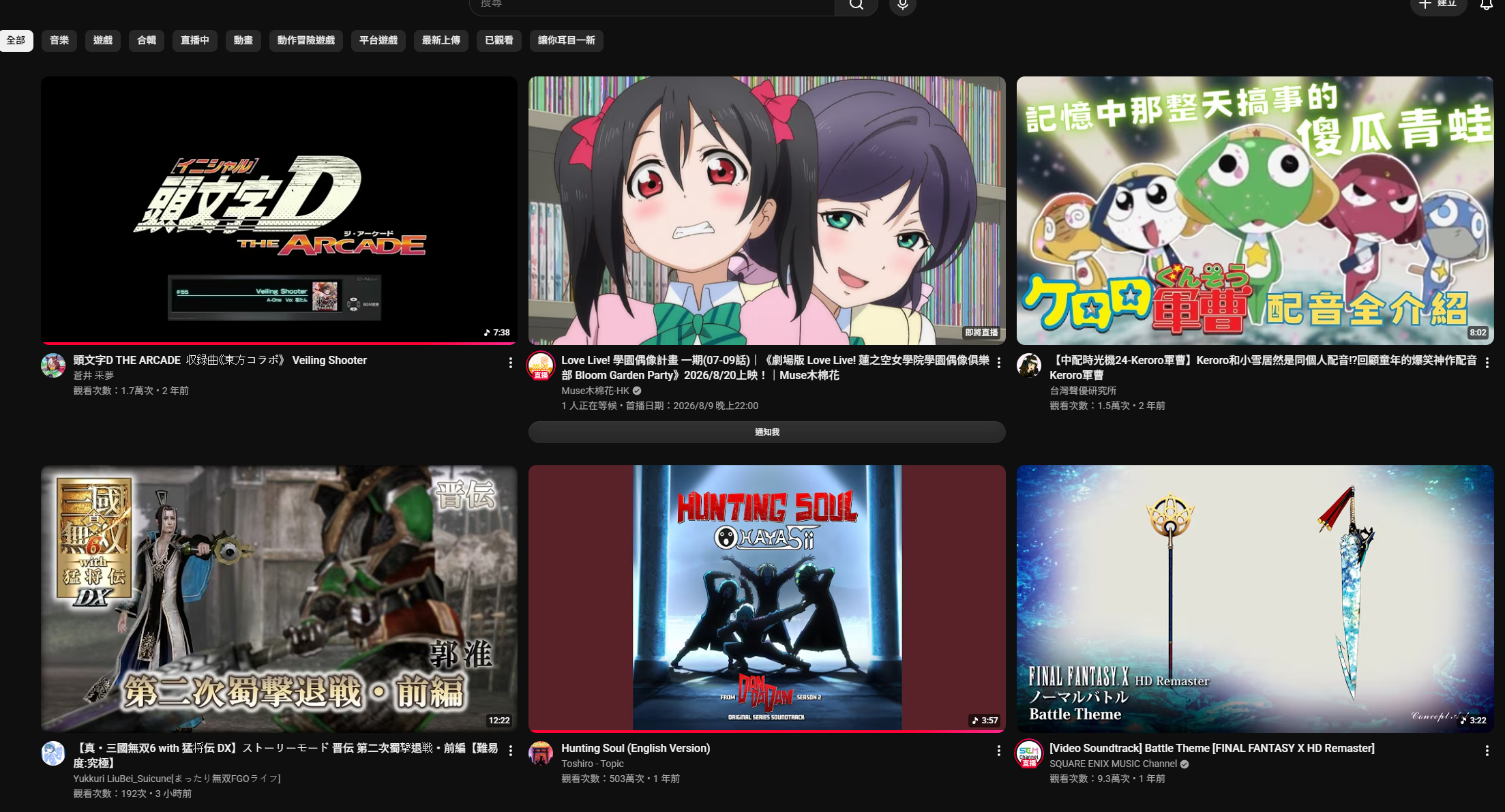Viewport: 1505px width, 812px height.
Task: Click the 12:22 duration badge
Action: (499, 721)
